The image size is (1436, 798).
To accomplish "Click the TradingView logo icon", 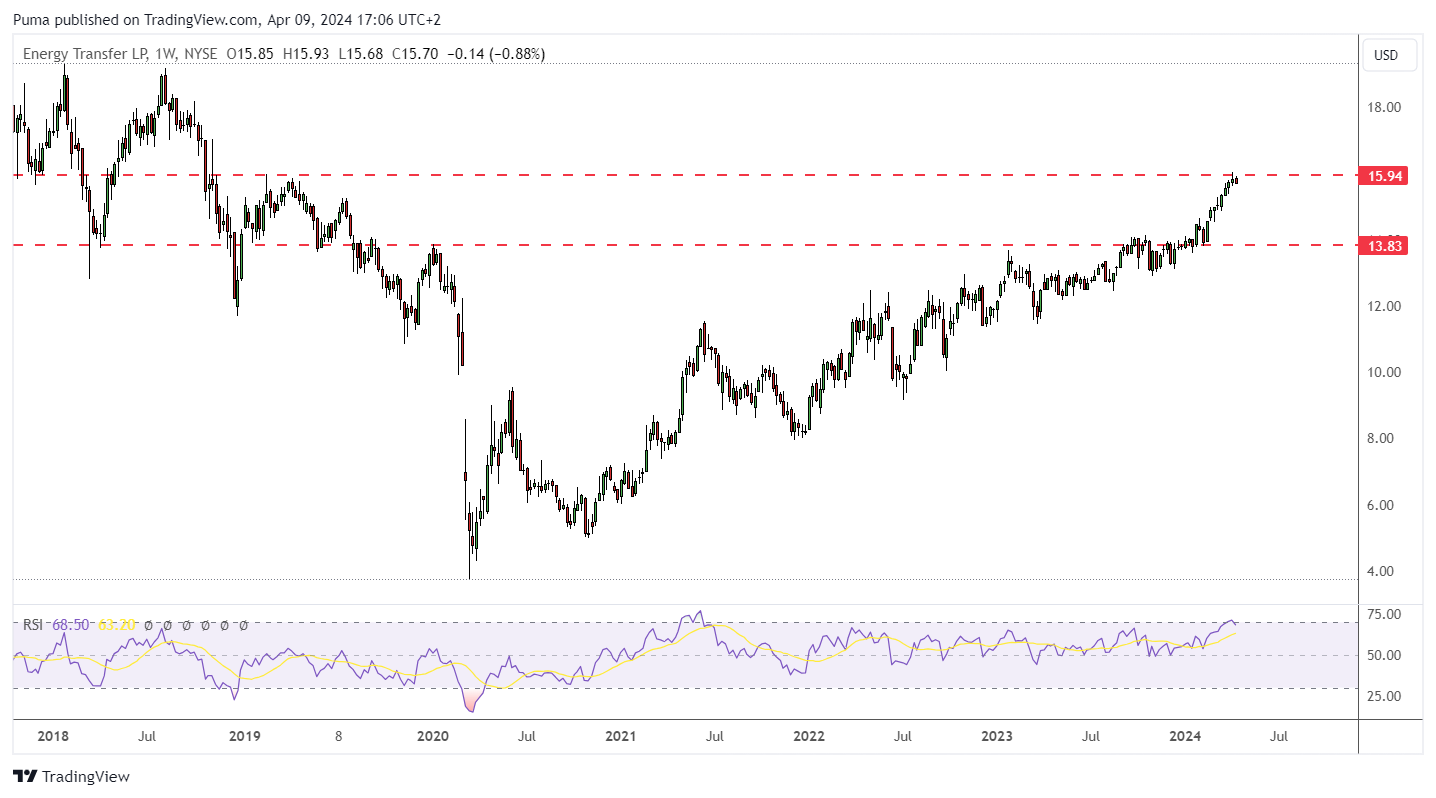I will click(26, 777).
